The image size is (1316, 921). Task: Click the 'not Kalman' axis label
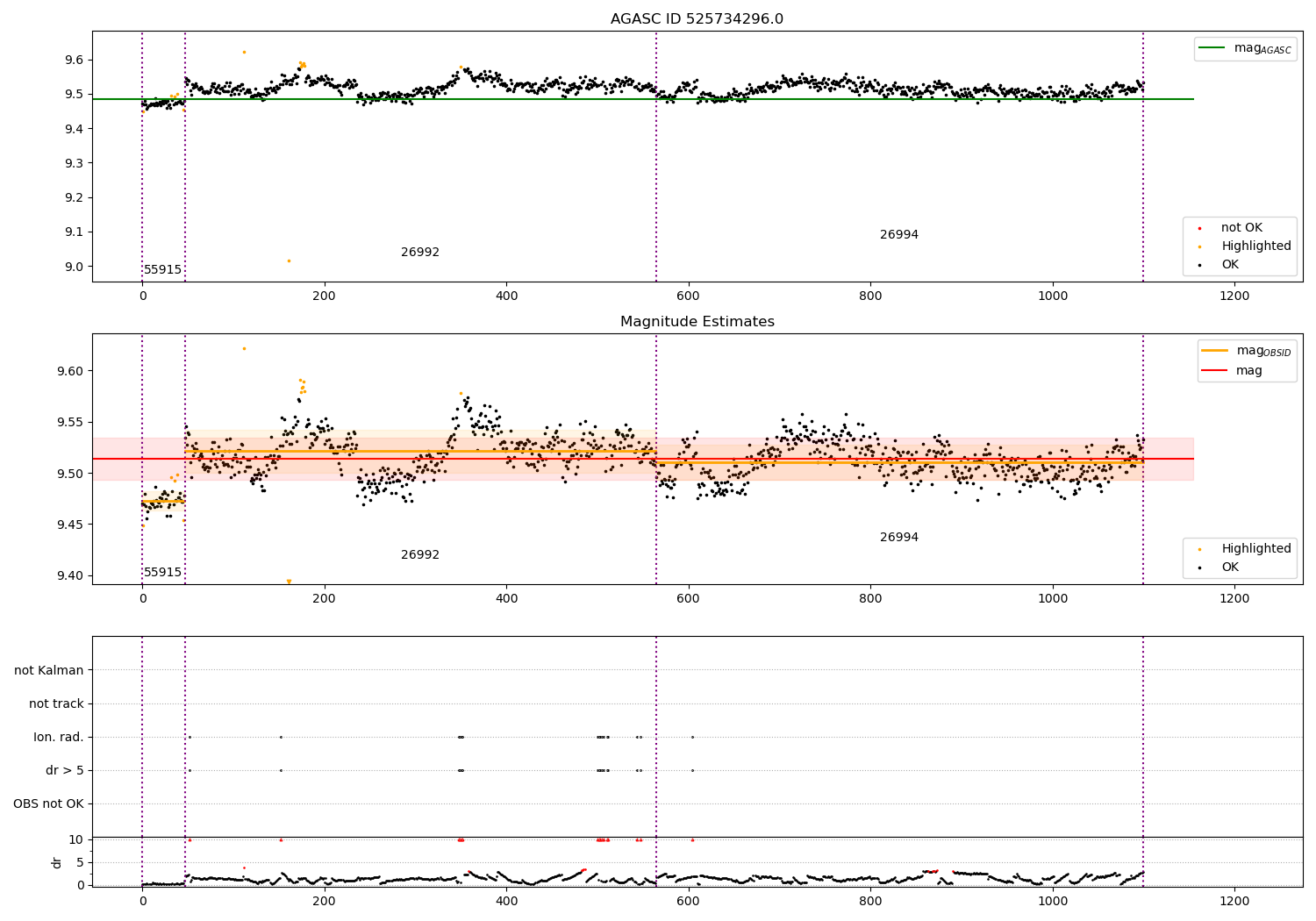pos(49,670)
